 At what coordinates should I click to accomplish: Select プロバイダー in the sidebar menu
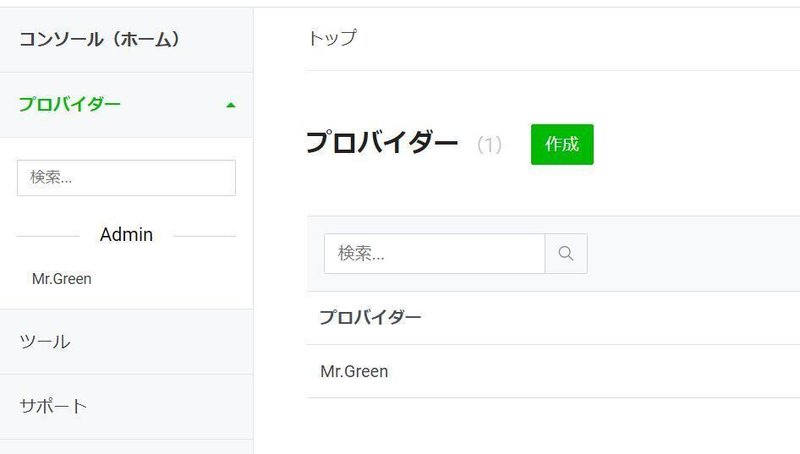(x=69, y=105)
